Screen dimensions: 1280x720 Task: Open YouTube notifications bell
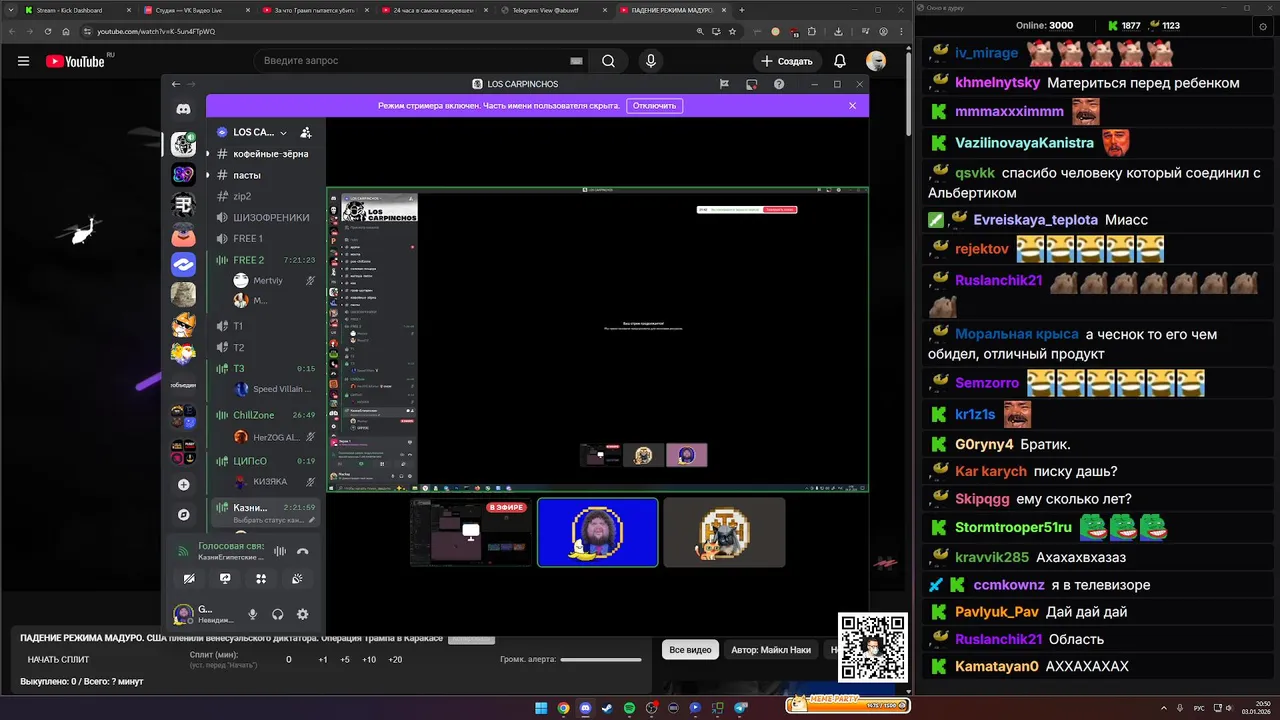[840, 61]
